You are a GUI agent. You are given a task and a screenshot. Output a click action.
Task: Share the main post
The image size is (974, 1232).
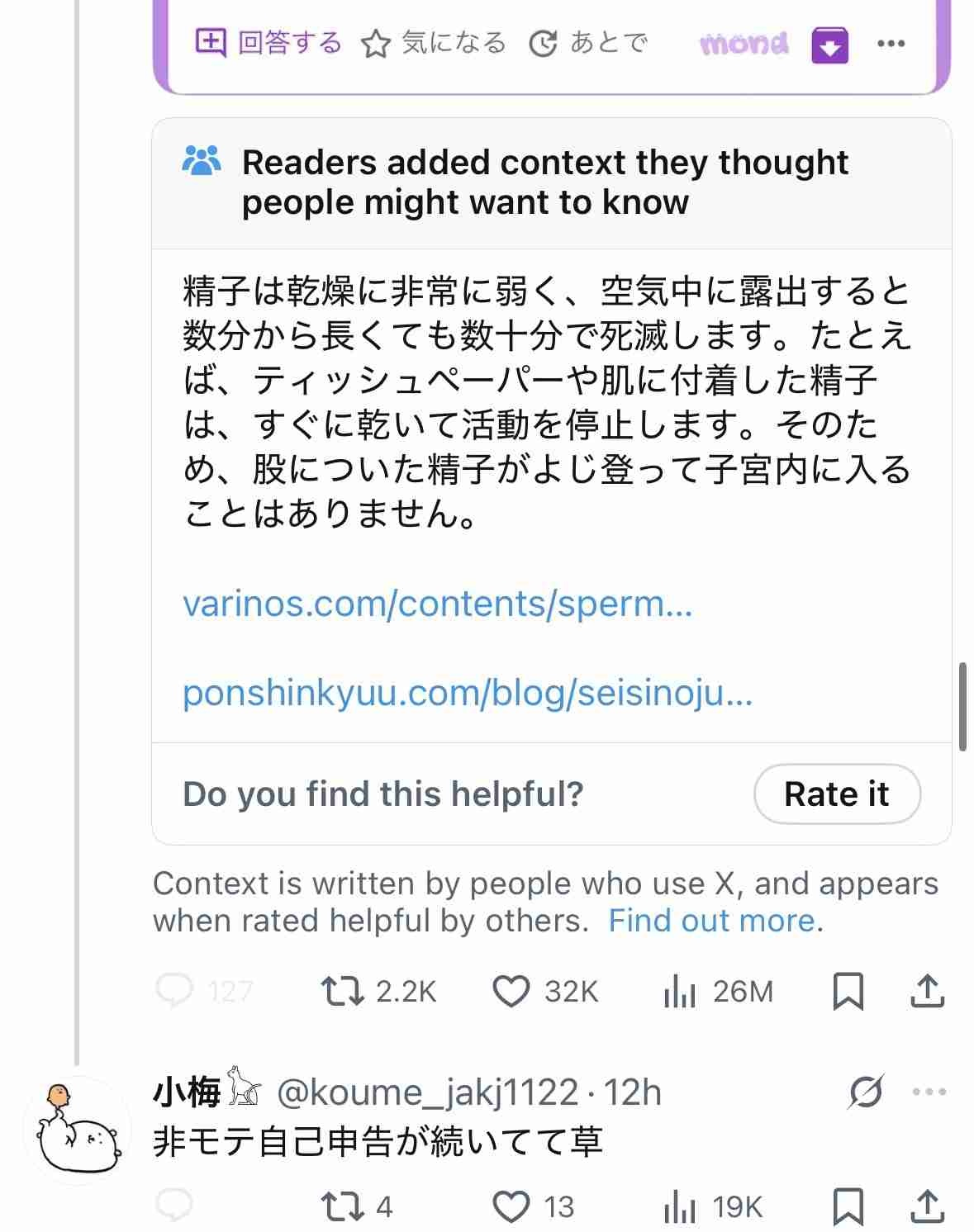(927, 991)
